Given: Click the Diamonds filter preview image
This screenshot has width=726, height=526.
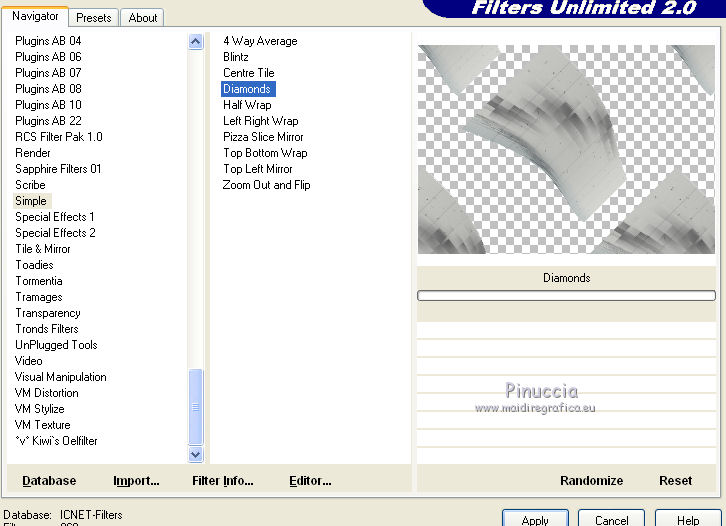Looking at the screenshot, I should [x=566, y=149].
